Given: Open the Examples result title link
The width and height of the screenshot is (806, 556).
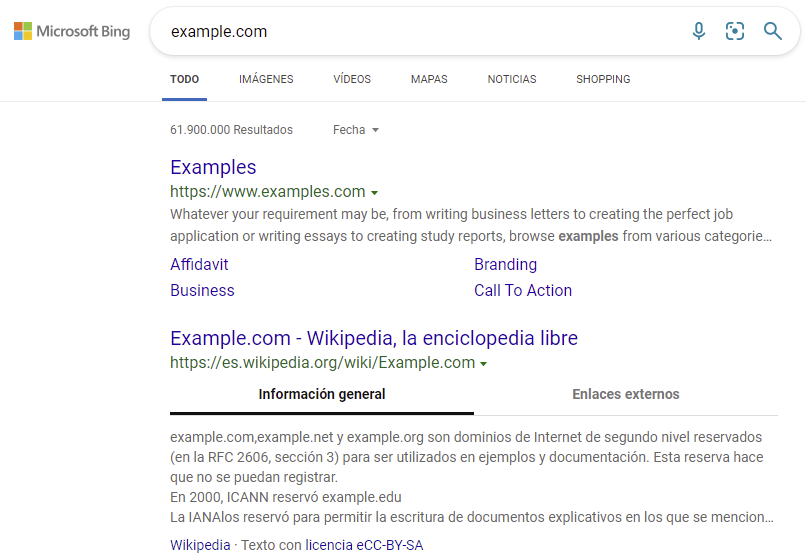Looking at the screenshot, I should click(213, 168).
